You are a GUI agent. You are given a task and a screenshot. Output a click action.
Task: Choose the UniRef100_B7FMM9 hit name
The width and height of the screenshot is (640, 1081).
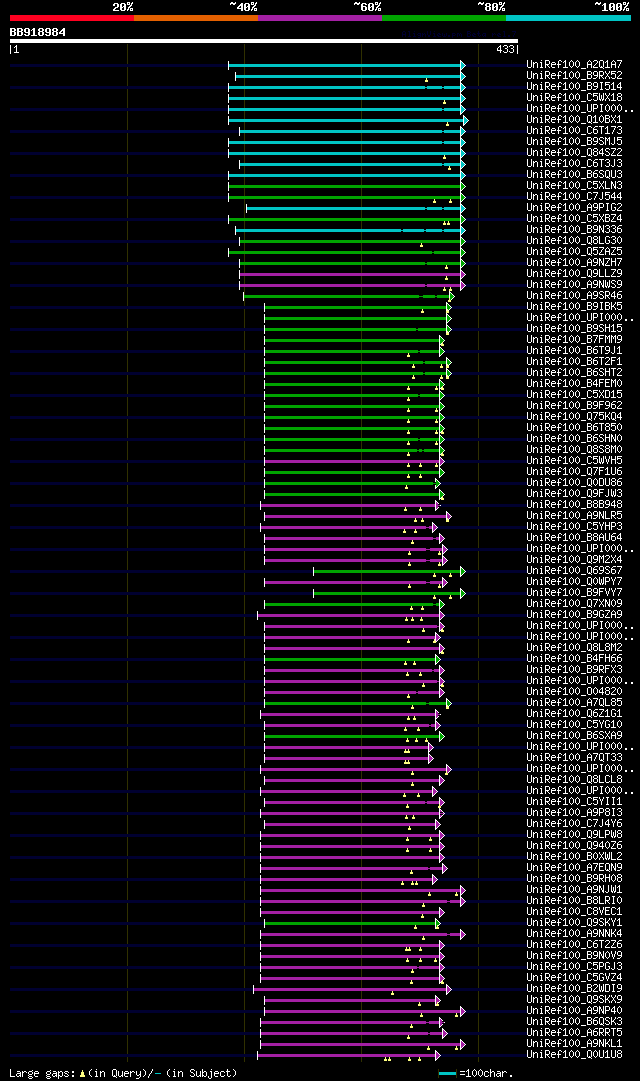tap(574, 340)
